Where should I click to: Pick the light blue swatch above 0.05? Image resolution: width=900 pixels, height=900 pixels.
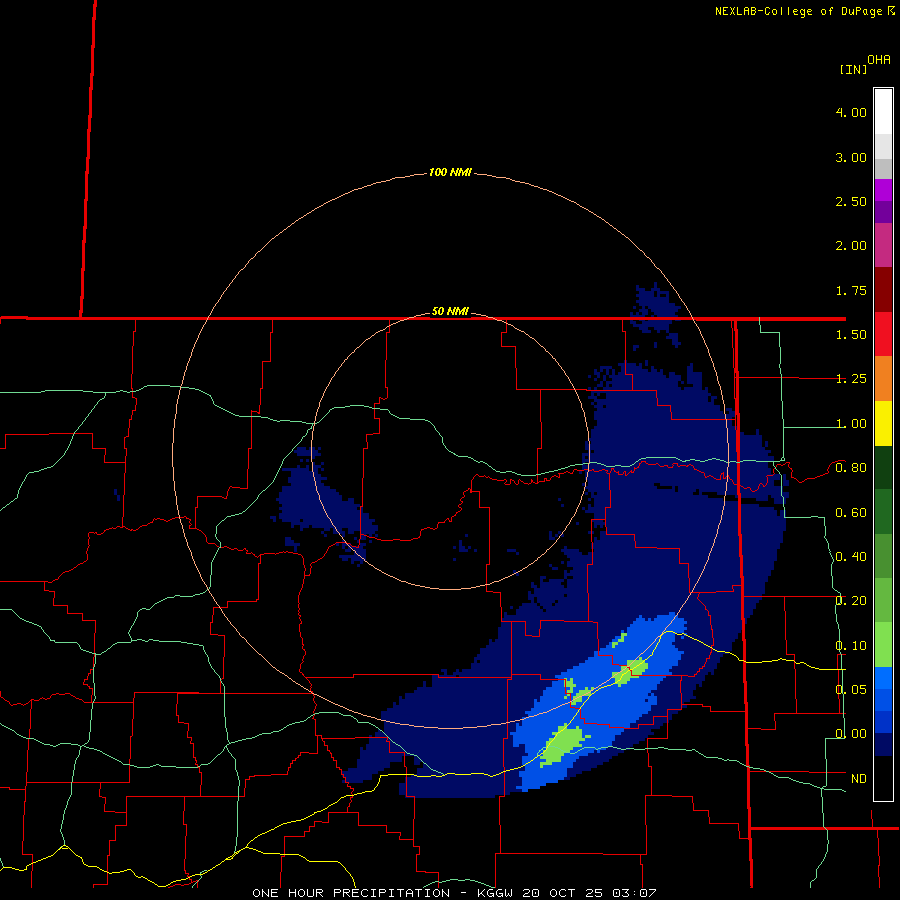[x=883, y=678]
